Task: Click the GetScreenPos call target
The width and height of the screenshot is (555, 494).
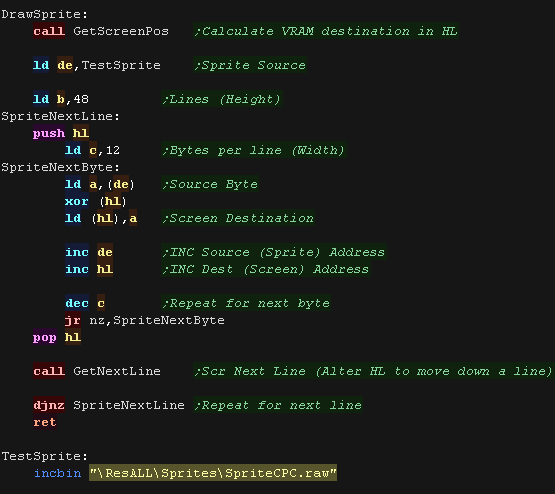Action: pyautogui.click(x=121, y=31)
